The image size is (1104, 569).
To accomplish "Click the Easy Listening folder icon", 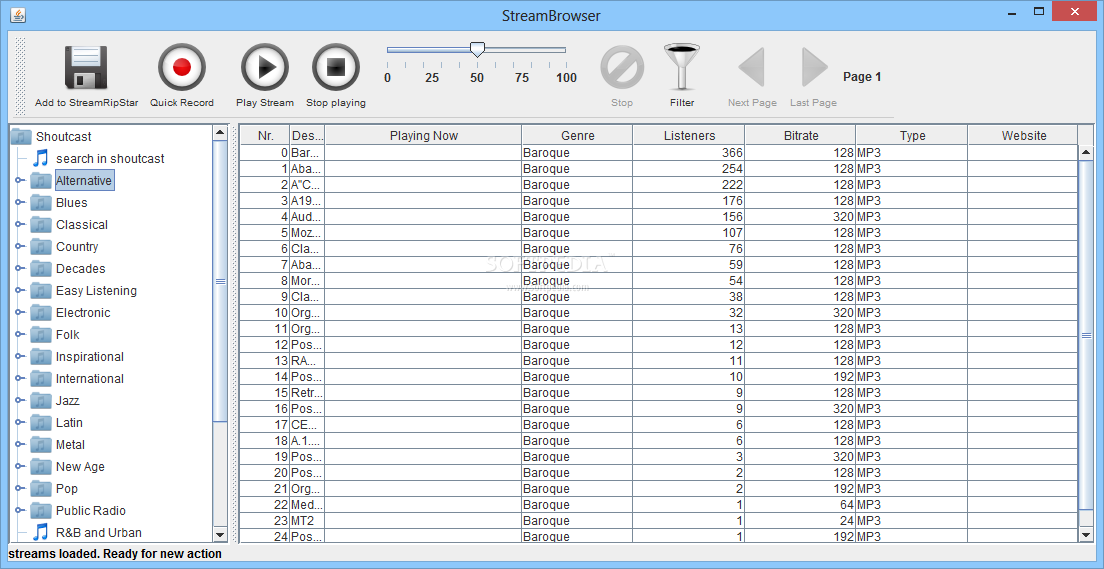I will pos(42,291).
